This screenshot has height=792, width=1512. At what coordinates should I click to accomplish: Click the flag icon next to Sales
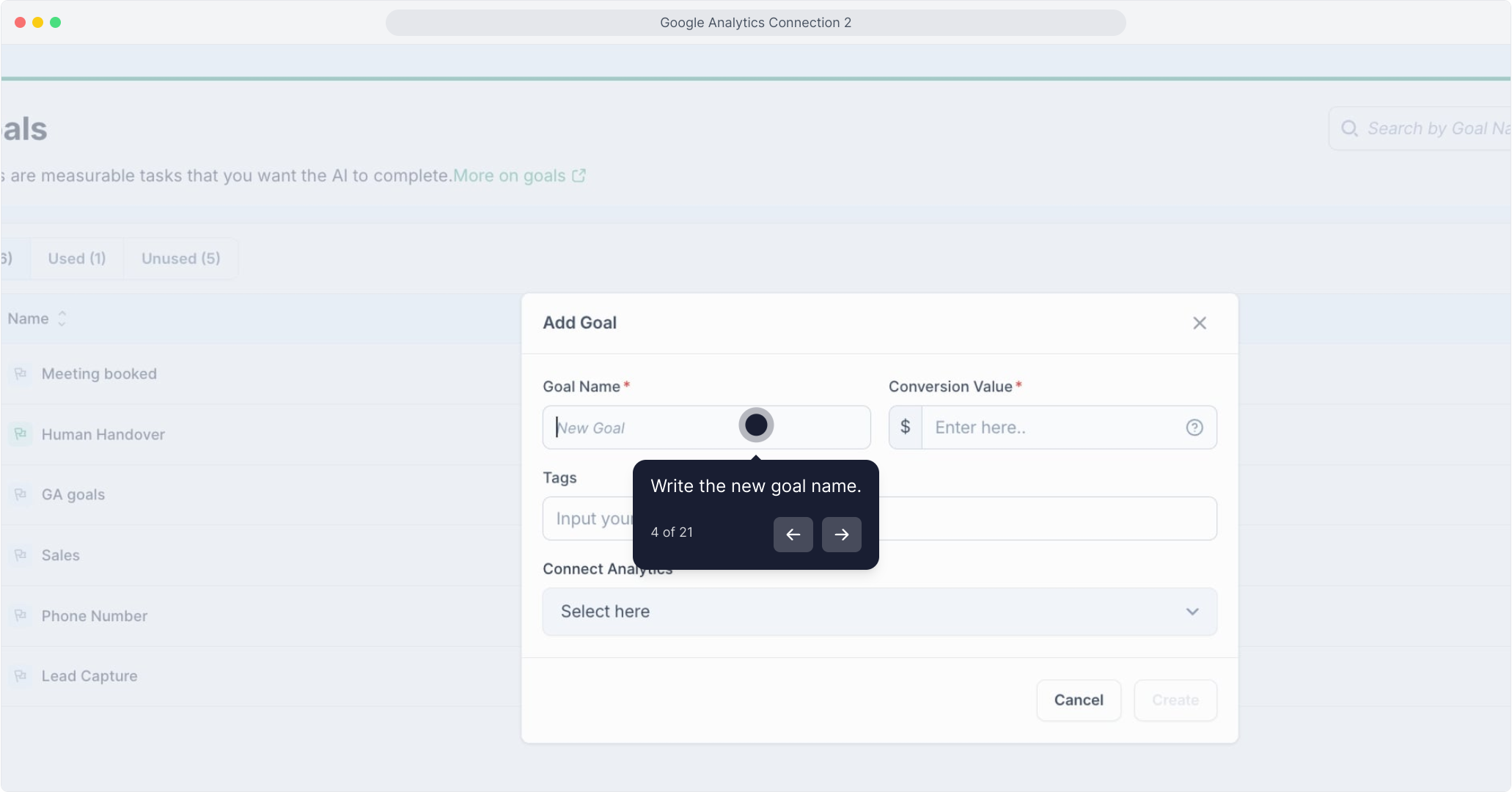[x=21, y=555]
